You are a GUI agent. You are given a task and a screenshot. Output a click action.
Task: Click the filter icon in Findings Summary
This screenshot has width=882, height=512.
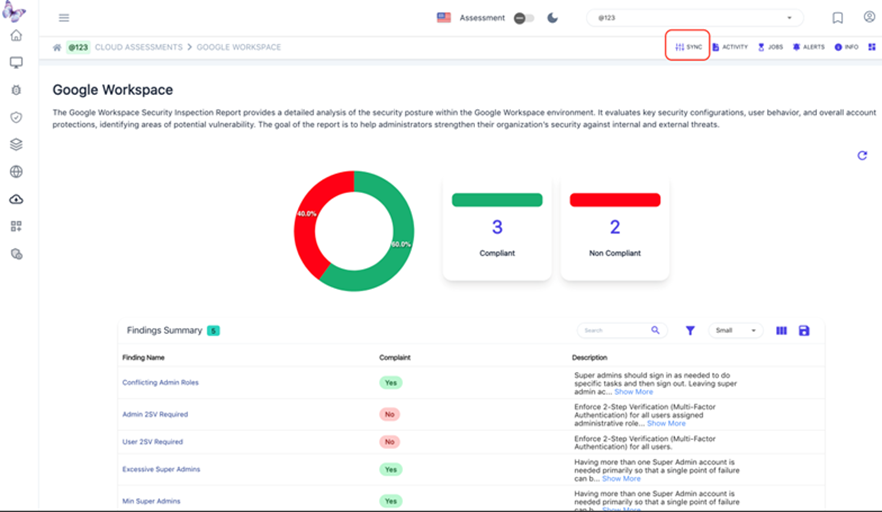(690, 330)
